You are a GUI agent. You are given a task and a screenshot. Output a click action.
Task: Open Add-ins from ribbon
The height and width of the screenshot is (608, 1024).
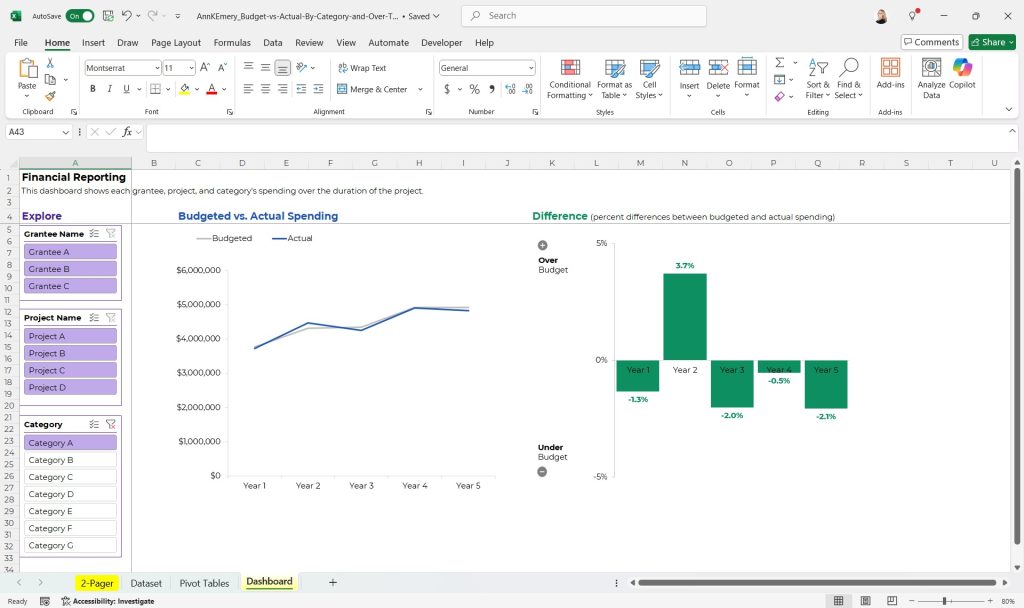click(890, 73)
